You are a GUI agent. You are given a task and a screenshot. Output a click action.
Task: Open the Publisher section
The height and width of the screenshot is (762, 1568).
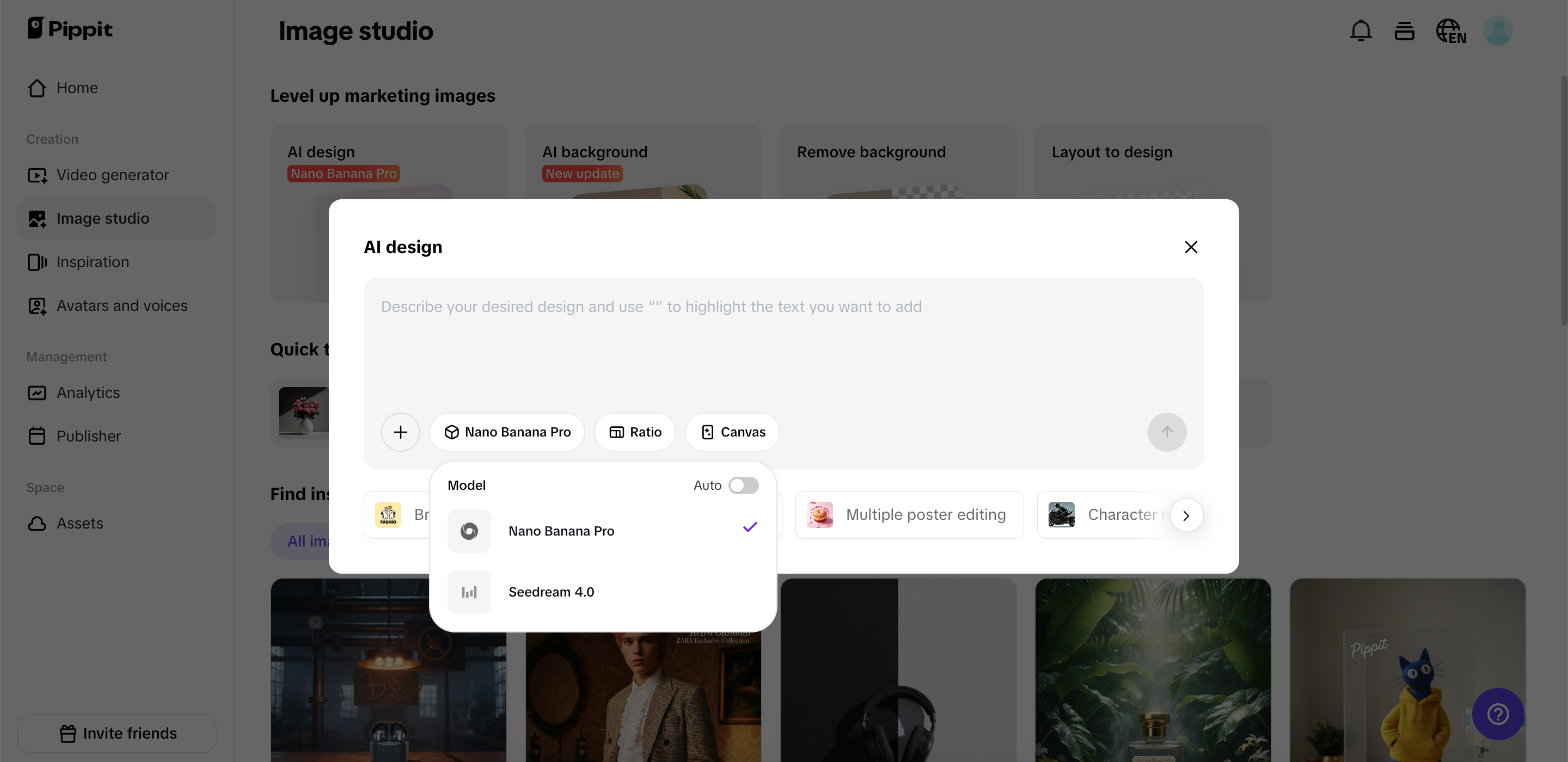89,437
